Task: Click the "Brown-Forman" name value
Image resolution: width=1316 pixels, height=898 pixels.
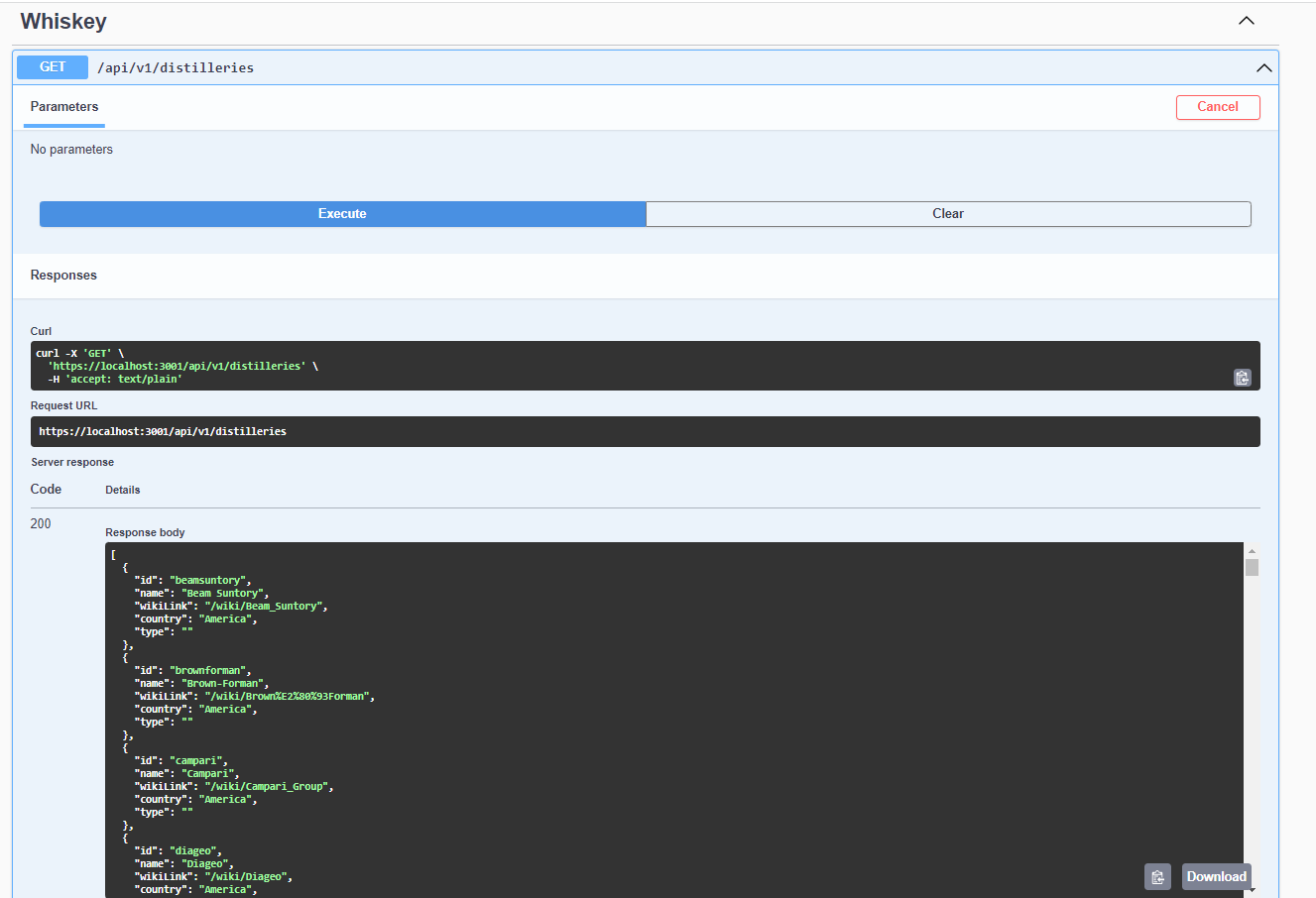Action: coord(225,684)
